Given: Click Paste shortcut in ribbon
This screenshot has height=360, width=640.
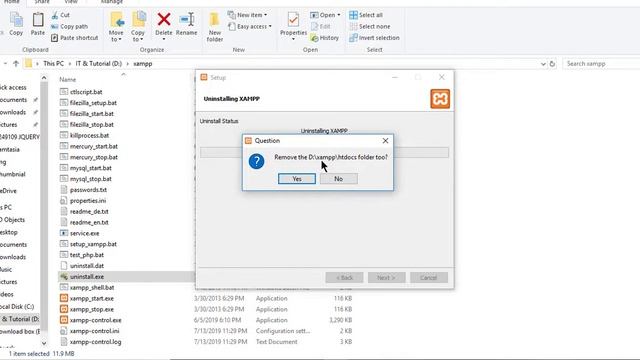Looking at the screenshot, I should point(75,38).
